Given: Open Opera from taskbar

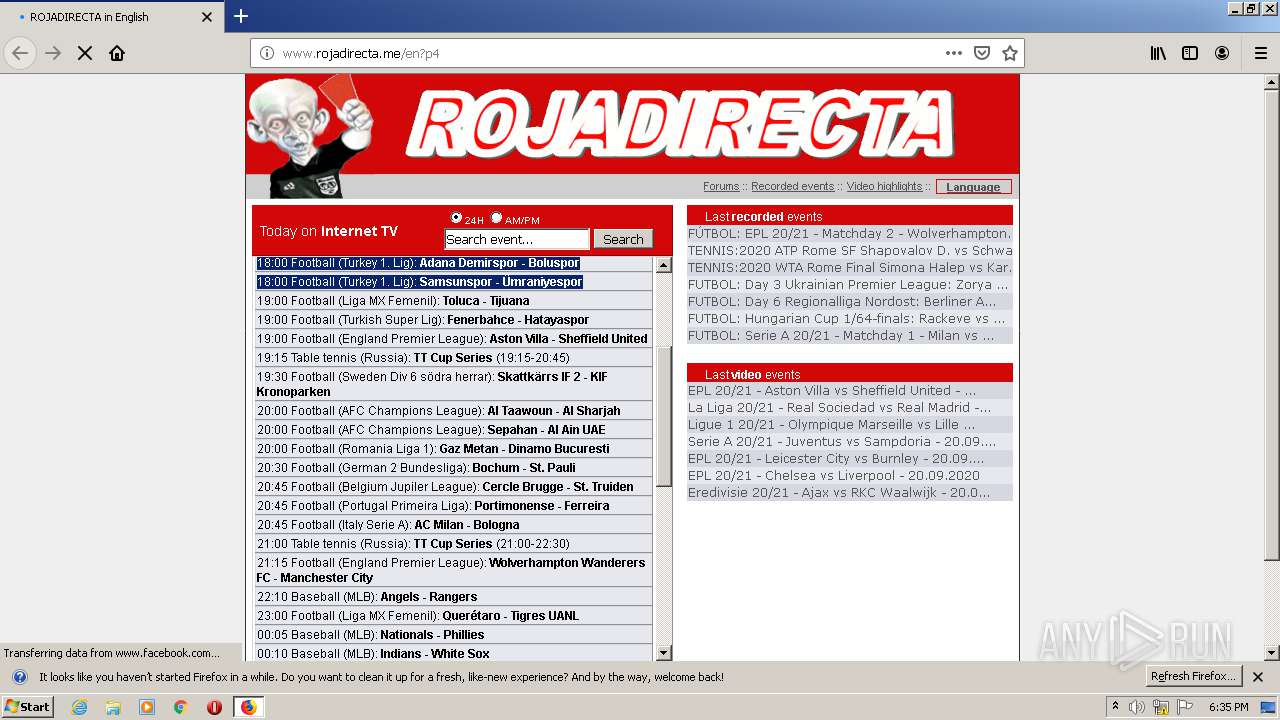Looking at the screenshot, I should coord(214,707).
